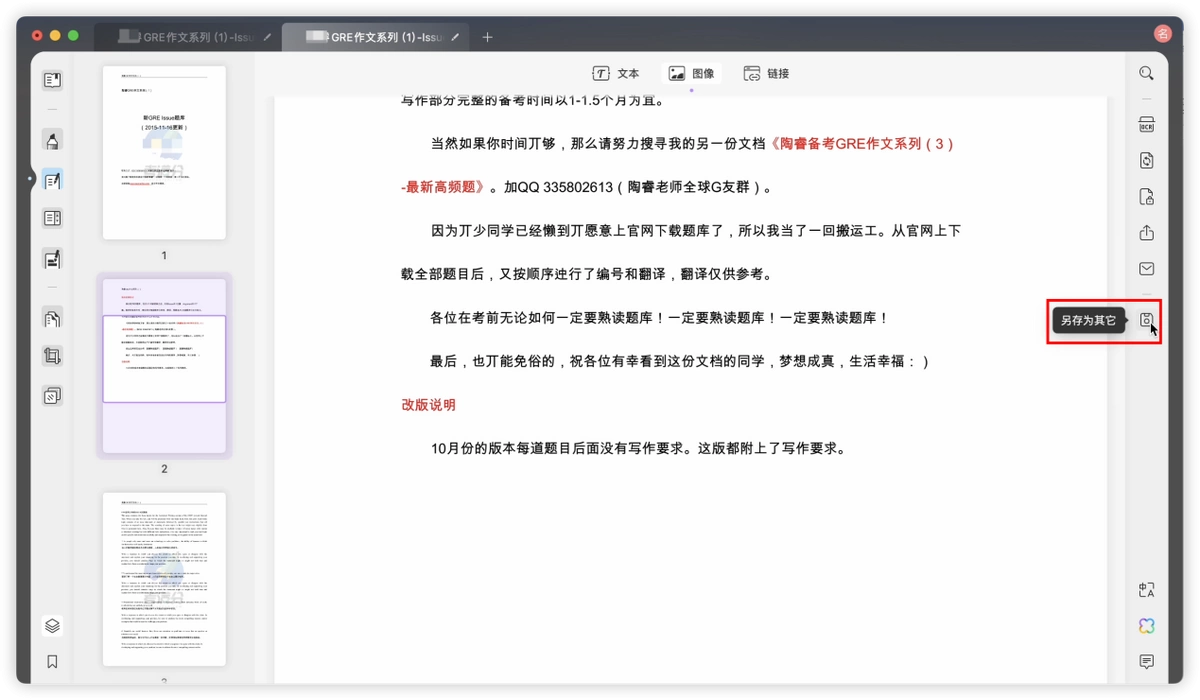Show the Layers panel icon
This screenshot has width=1200, height=700.
click(x=52, y=626)
